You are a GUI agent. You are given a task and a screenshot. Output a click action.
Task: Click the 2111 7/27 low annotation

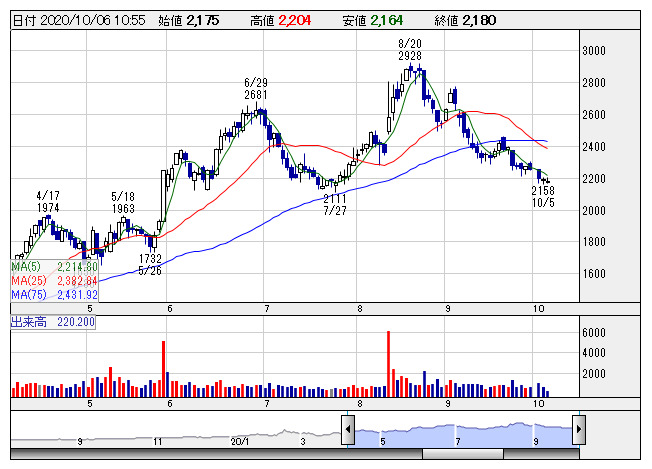point(335,204)
